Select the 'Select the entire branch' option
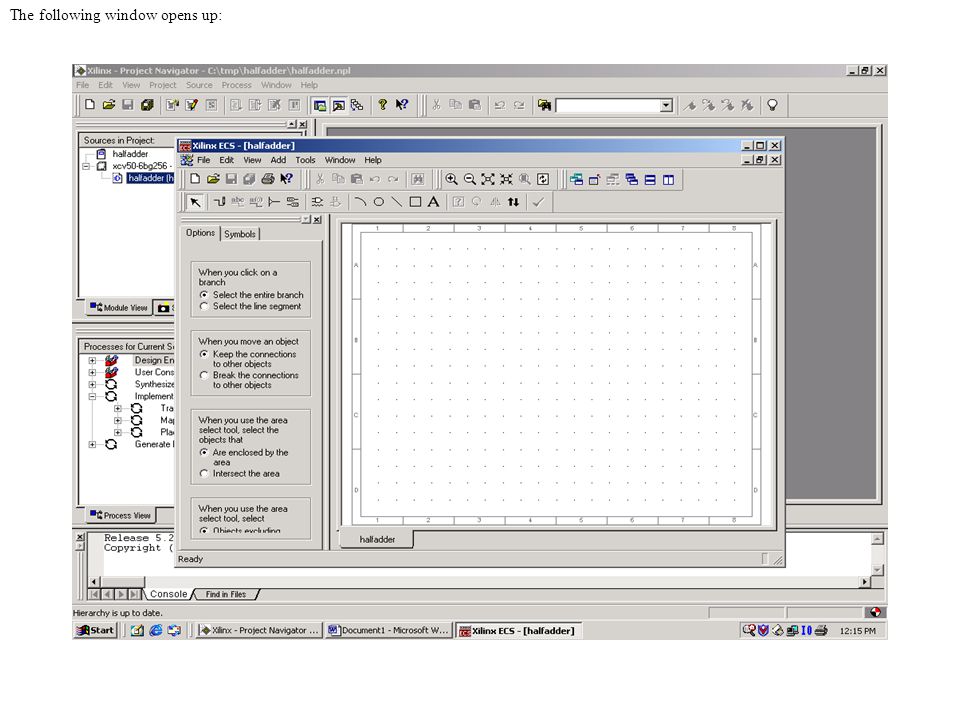960x720 pixels. pos(204,294)
